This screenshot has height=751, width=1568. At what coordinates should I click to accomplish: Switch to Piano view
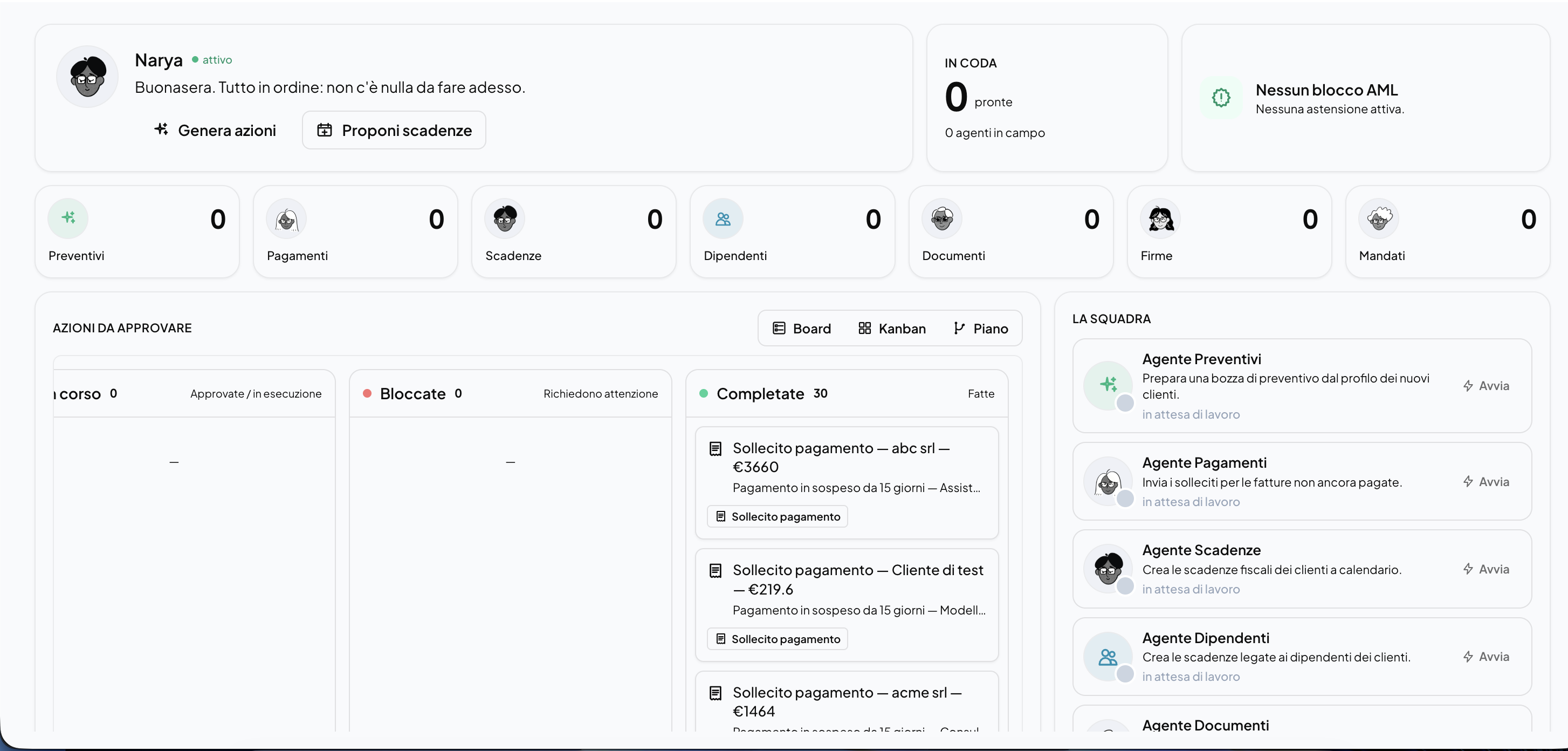tap(980, 329)
